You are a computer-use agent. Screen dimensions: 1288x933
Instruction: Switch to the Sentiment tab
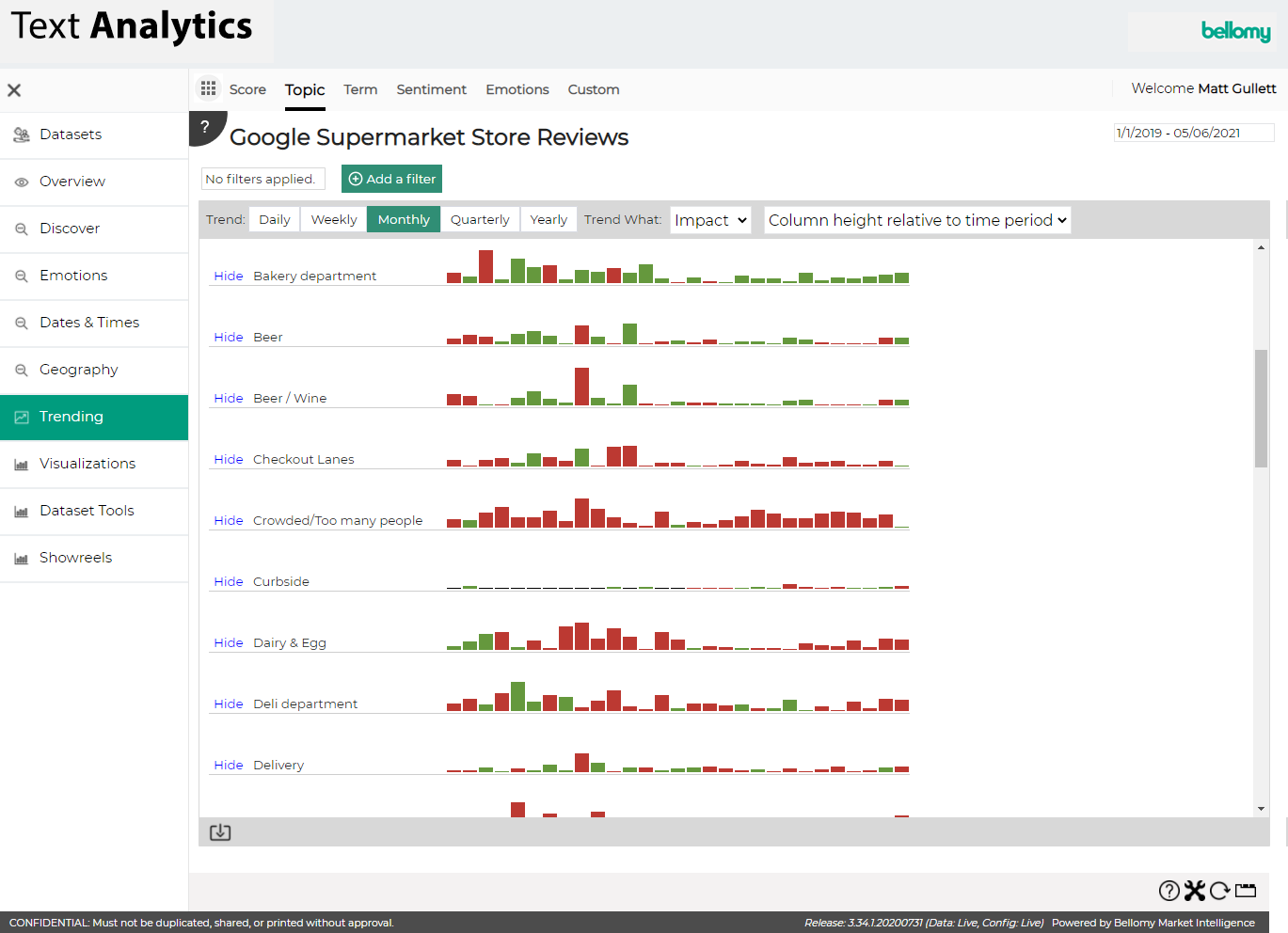[431, 89]
